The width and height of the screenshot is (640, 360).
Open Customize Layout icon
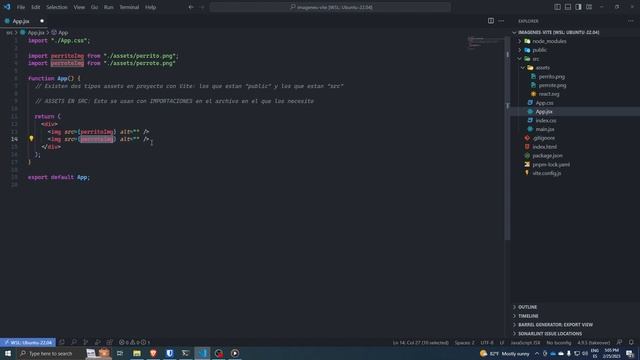click(x=589, y=7)
